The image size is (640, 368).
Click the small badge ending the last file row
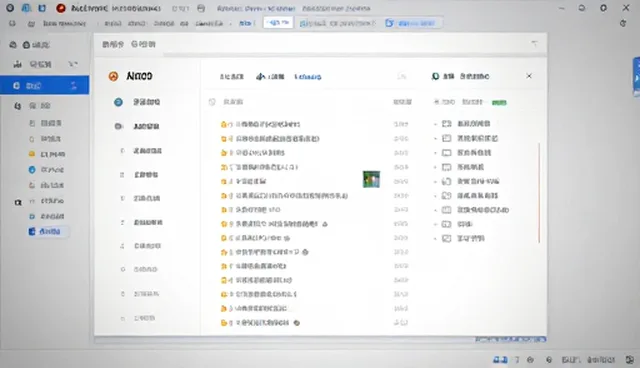pos(297,323)
